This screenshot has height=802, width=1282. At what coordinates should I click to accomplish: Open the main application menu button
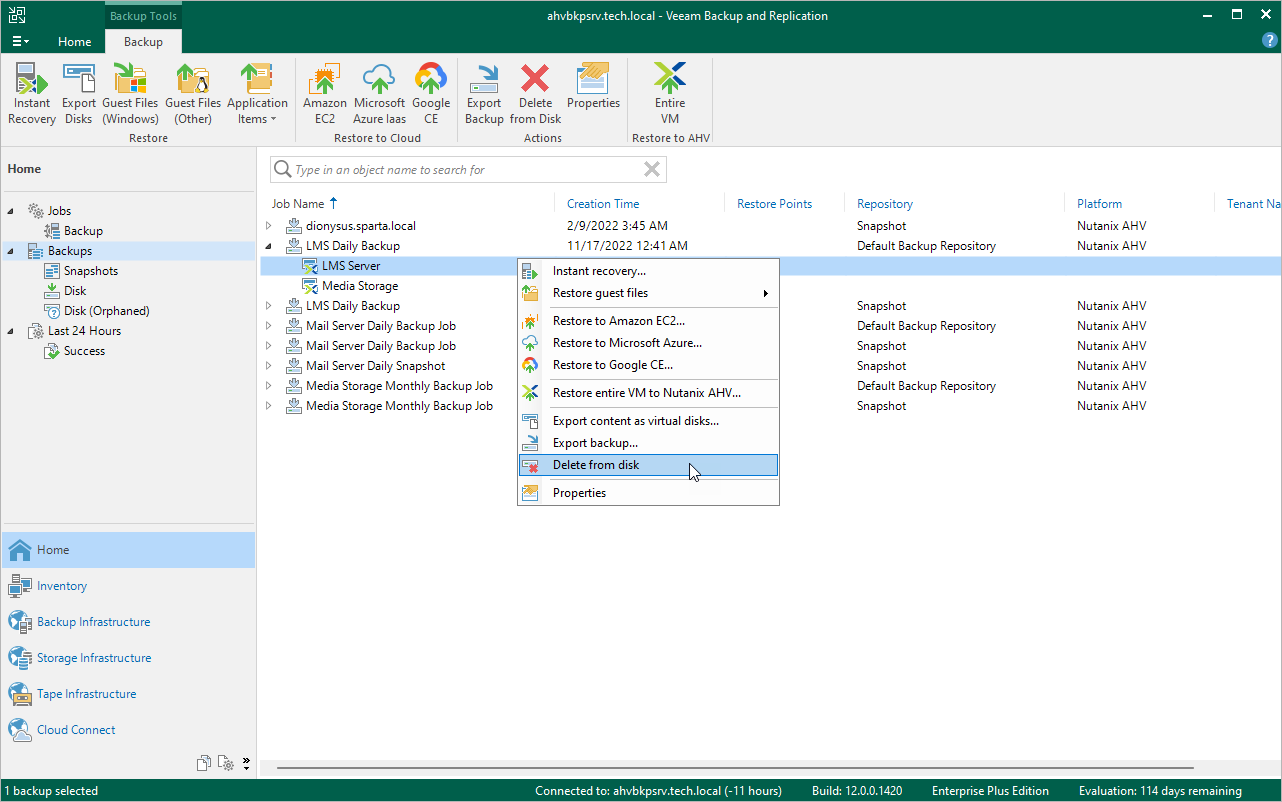[21, 41]
